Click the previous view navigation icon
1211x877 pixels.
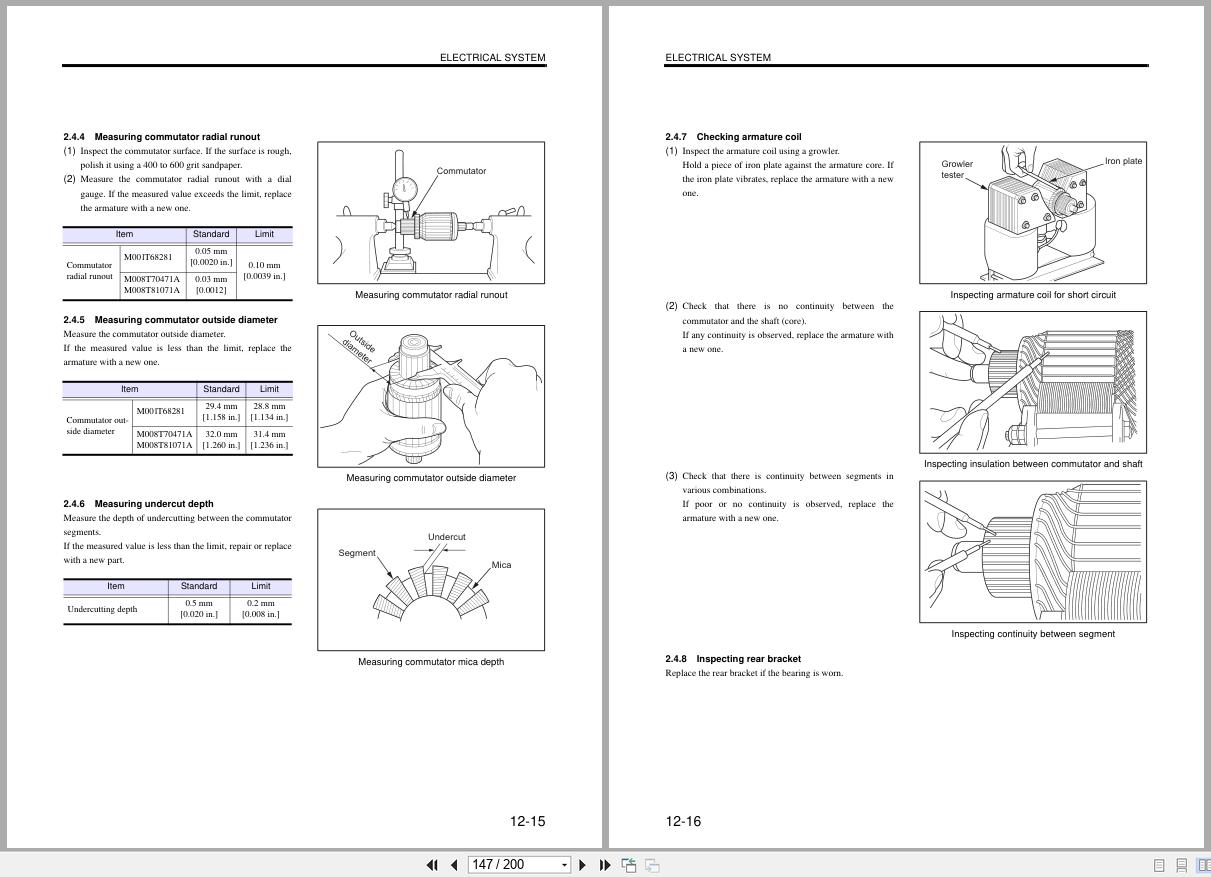coord(629,865)
